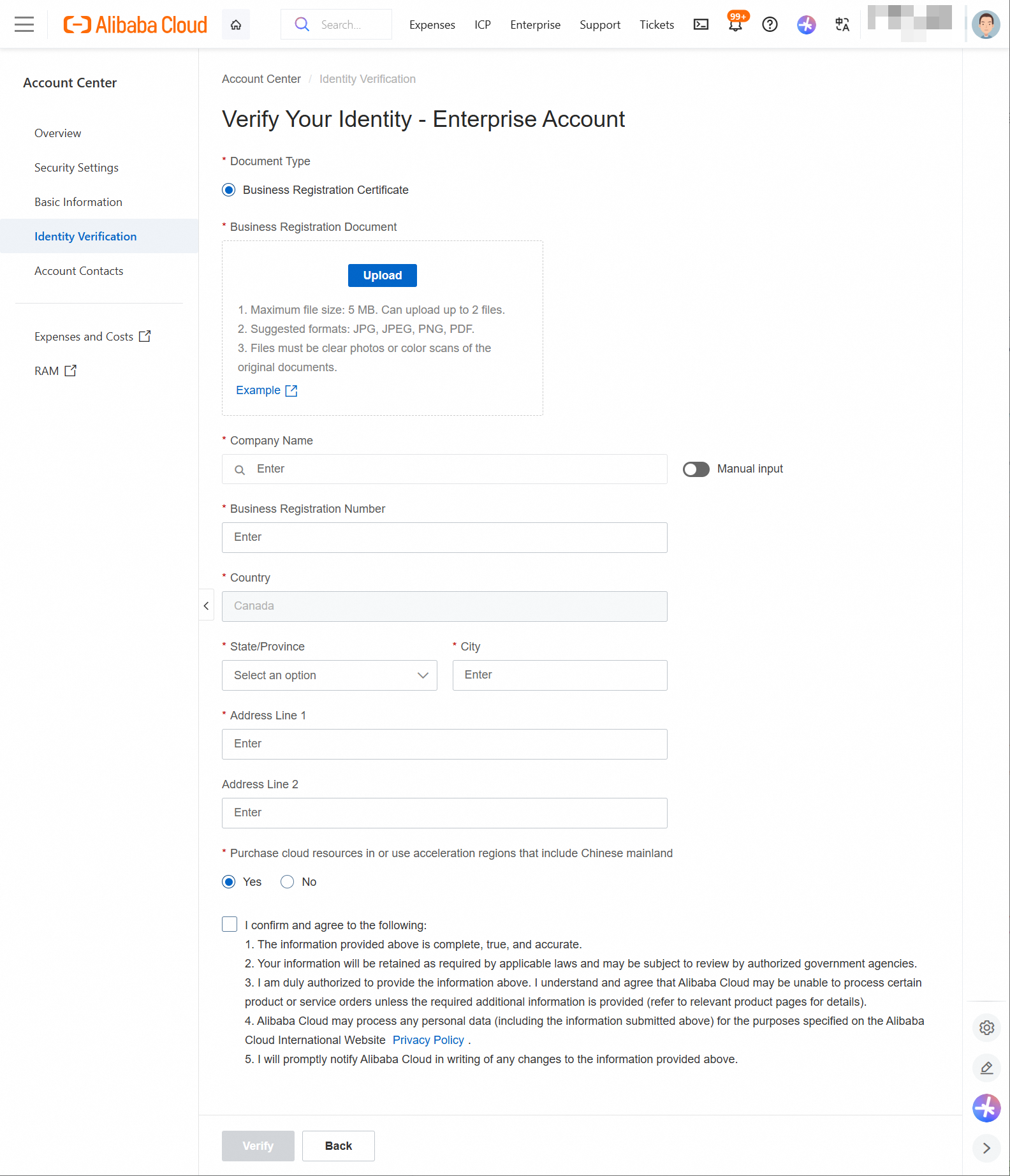Viewport: 1010px width, 1176px height.
Task: Launch AI assistant icon in top bar
Action: (x=806, y=24)
